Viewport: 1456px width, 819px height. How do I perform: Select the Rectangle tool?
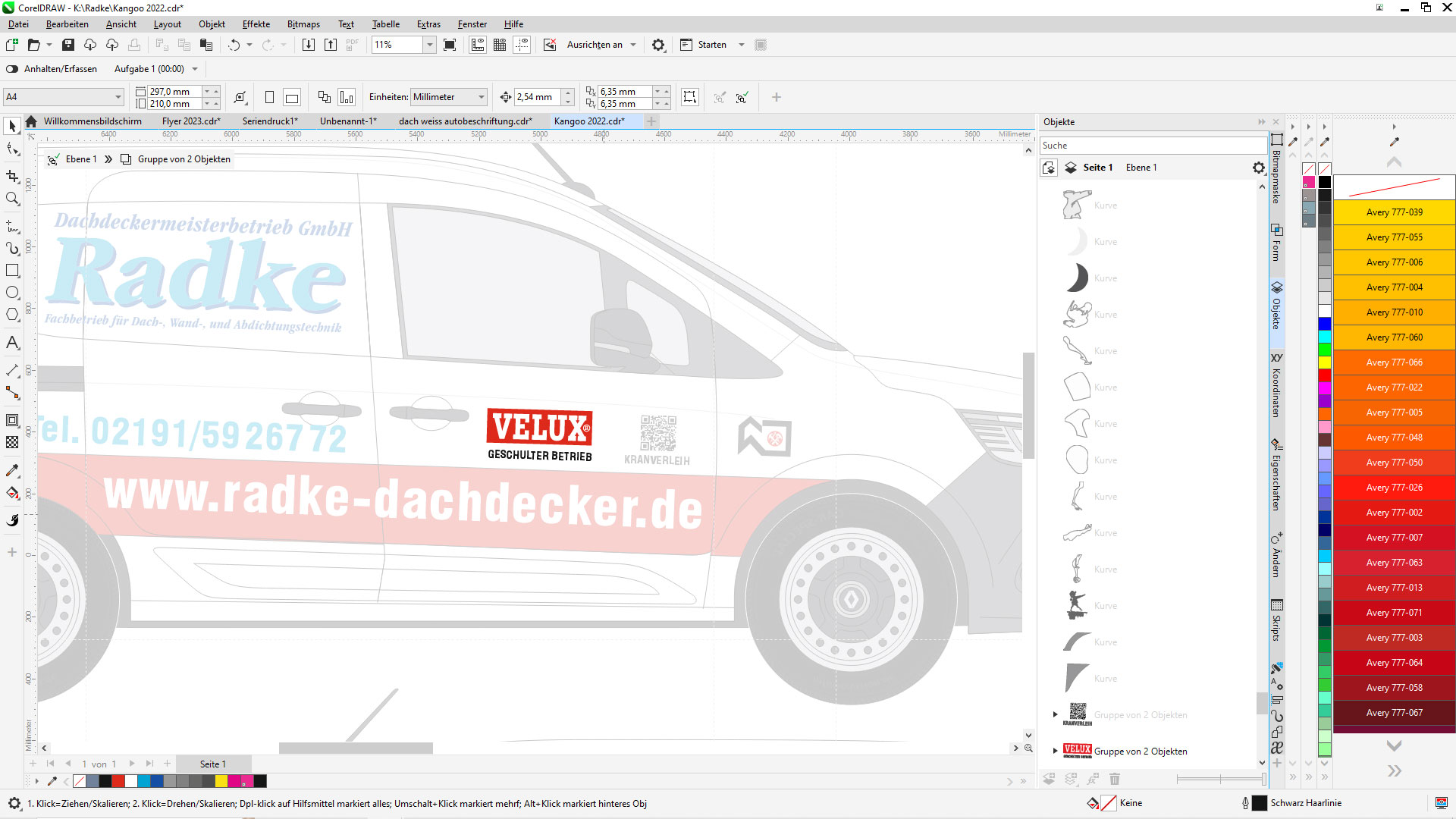point(12,271)
